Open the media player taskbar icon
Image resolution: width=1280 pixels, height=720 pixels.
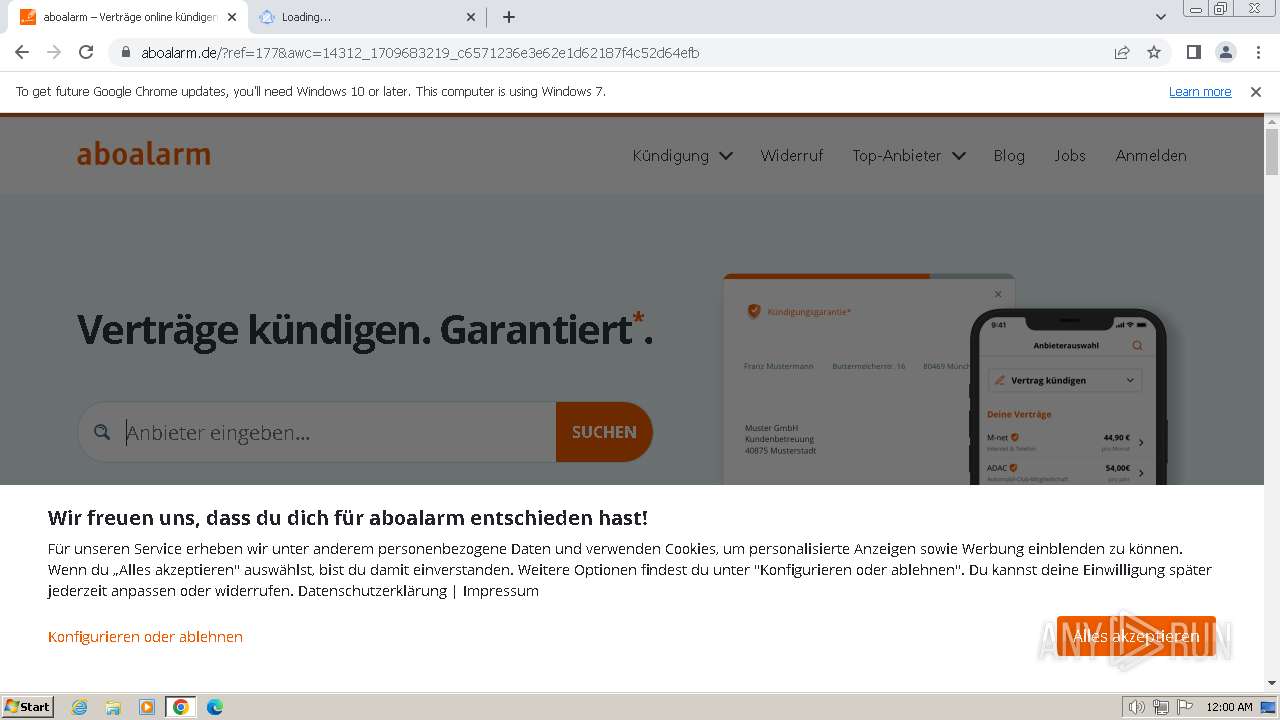pyautogui.click(x=147, y=707)
